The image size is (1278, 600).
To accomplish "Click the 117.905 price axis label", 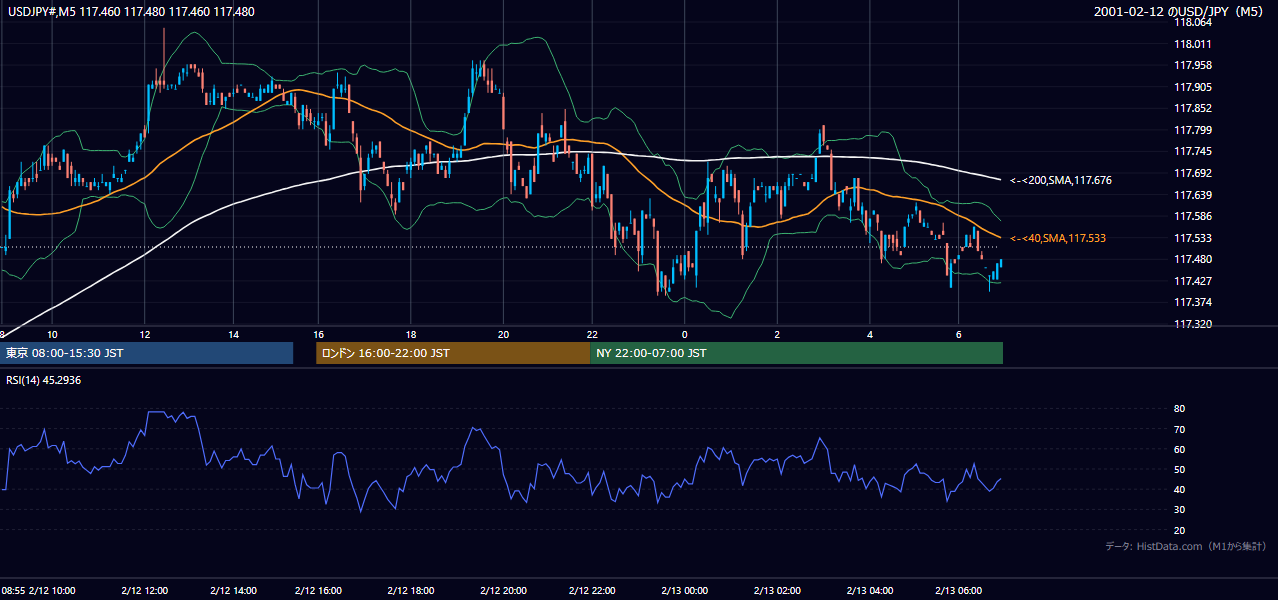I will (x=1192, y=87).
